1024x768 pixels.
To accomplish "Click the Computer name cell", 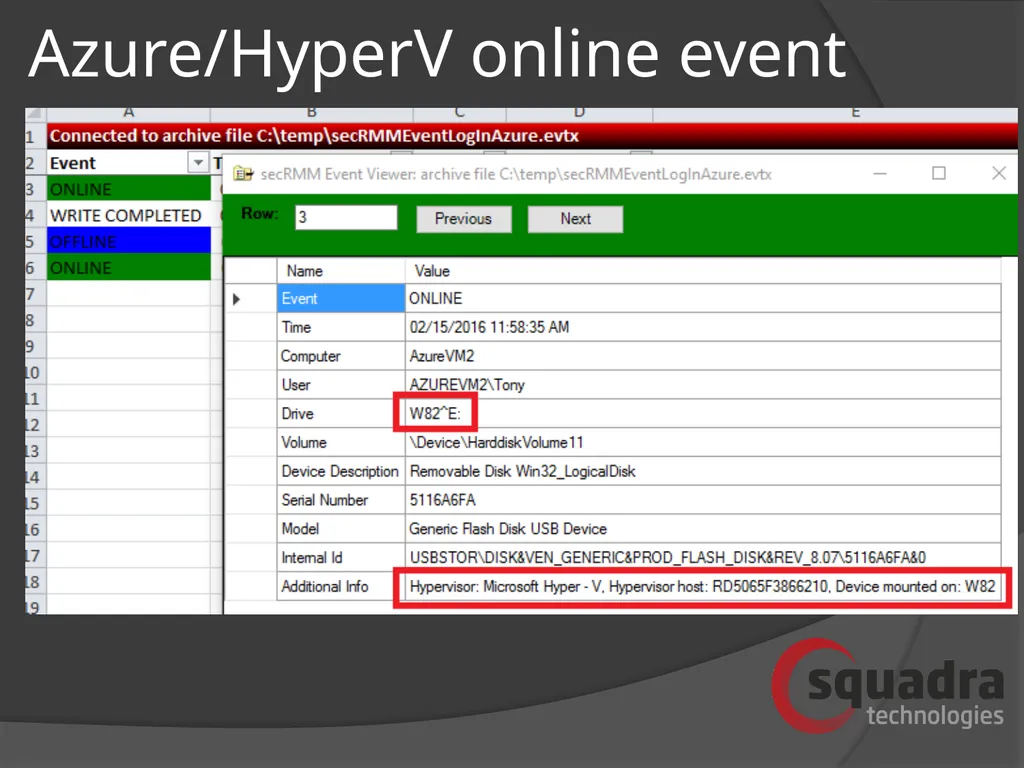I will point(341,356).
